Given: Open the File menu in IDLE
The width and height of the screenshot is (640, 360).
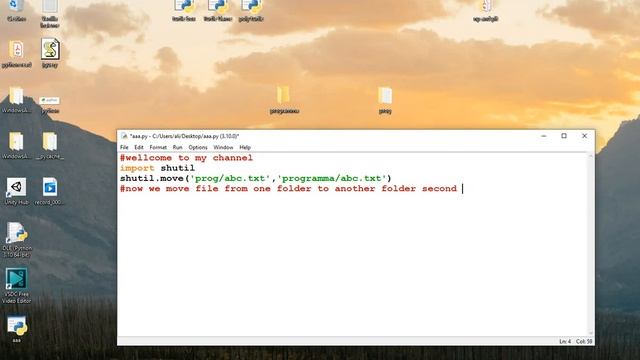Looking at the screenshot, I should (x=124, y=147).
